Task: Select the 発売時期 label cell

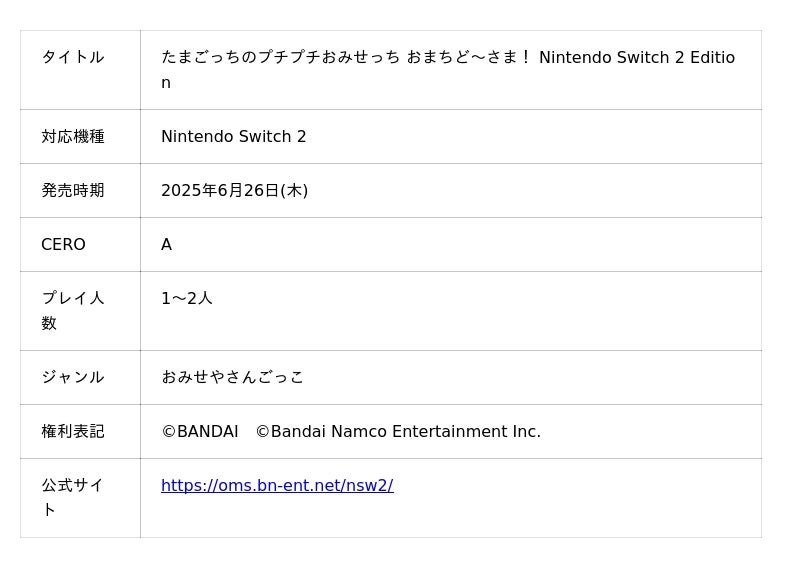Action: [x=73, y=191]
